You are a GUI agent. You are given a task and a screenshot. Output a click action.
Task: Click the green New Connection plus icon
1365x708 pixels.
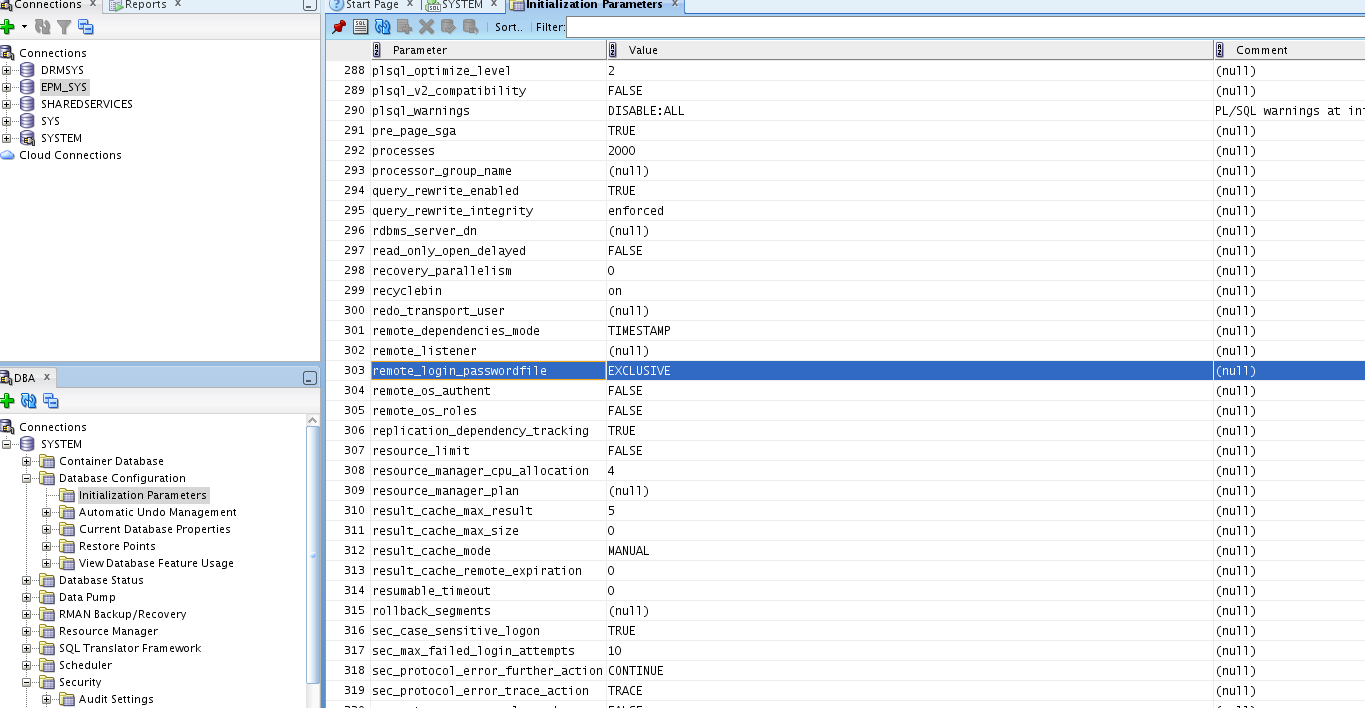(x=8, y=27)
